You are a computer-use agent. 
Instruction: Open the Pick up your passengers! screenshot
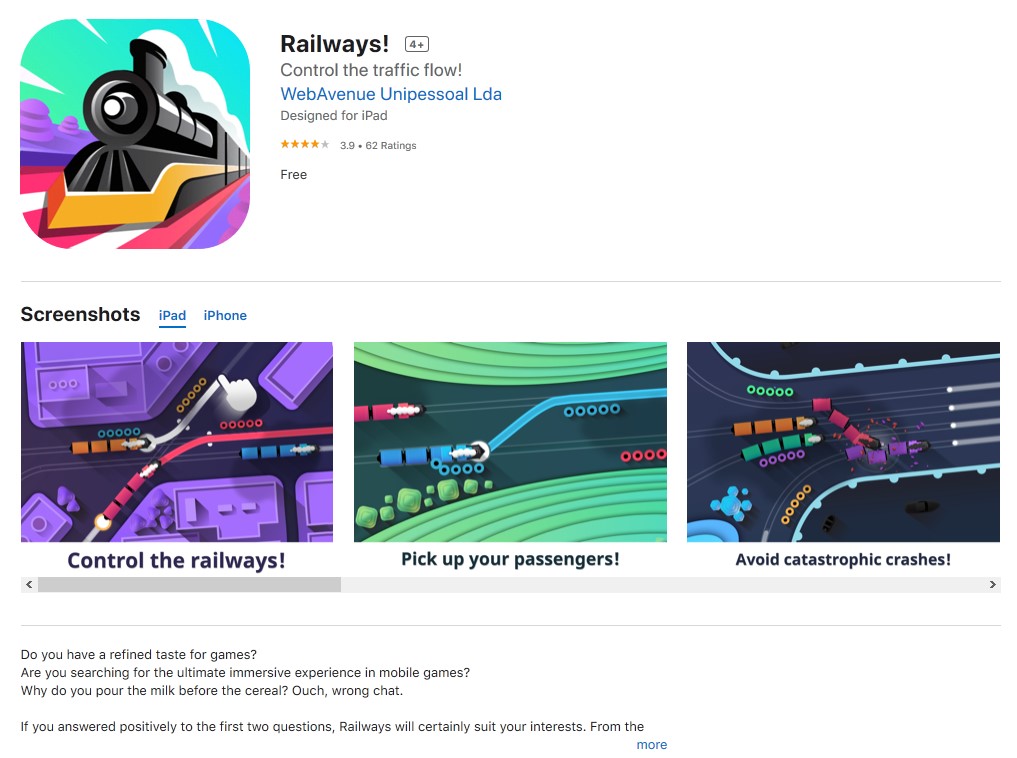510,457
